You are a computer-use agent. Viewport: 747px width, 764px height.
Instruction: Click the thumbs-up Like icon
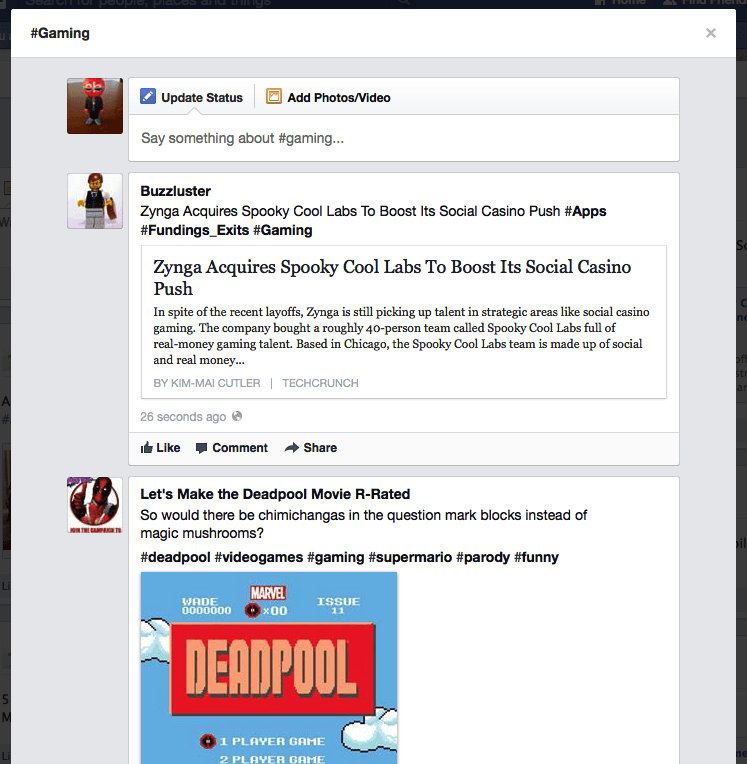(146, 447)
